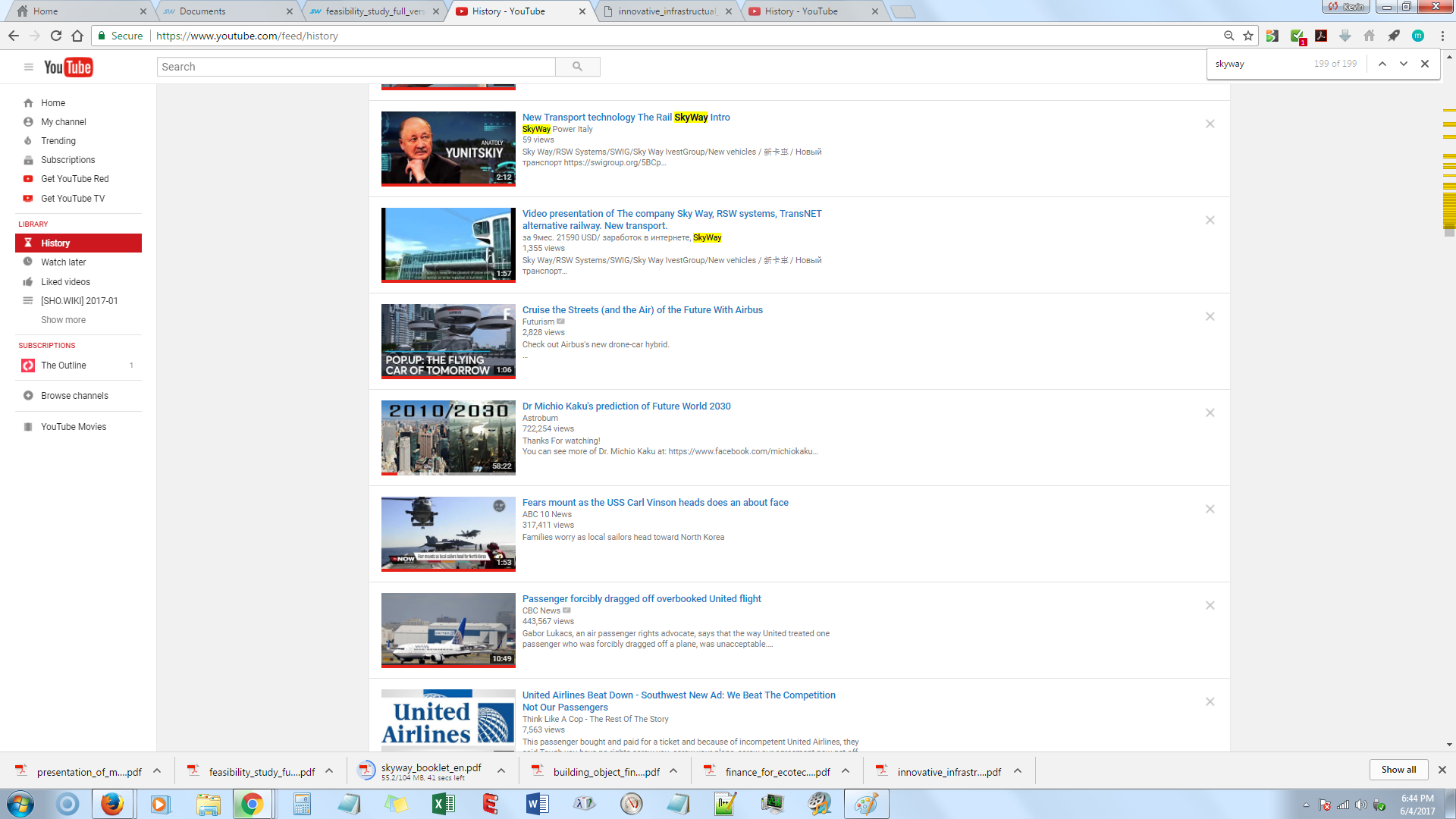Open Subscriptions in the sidebar
The height and width of the screenshot is (819, 1456).
pyautogui.click(x=68, y=160)
